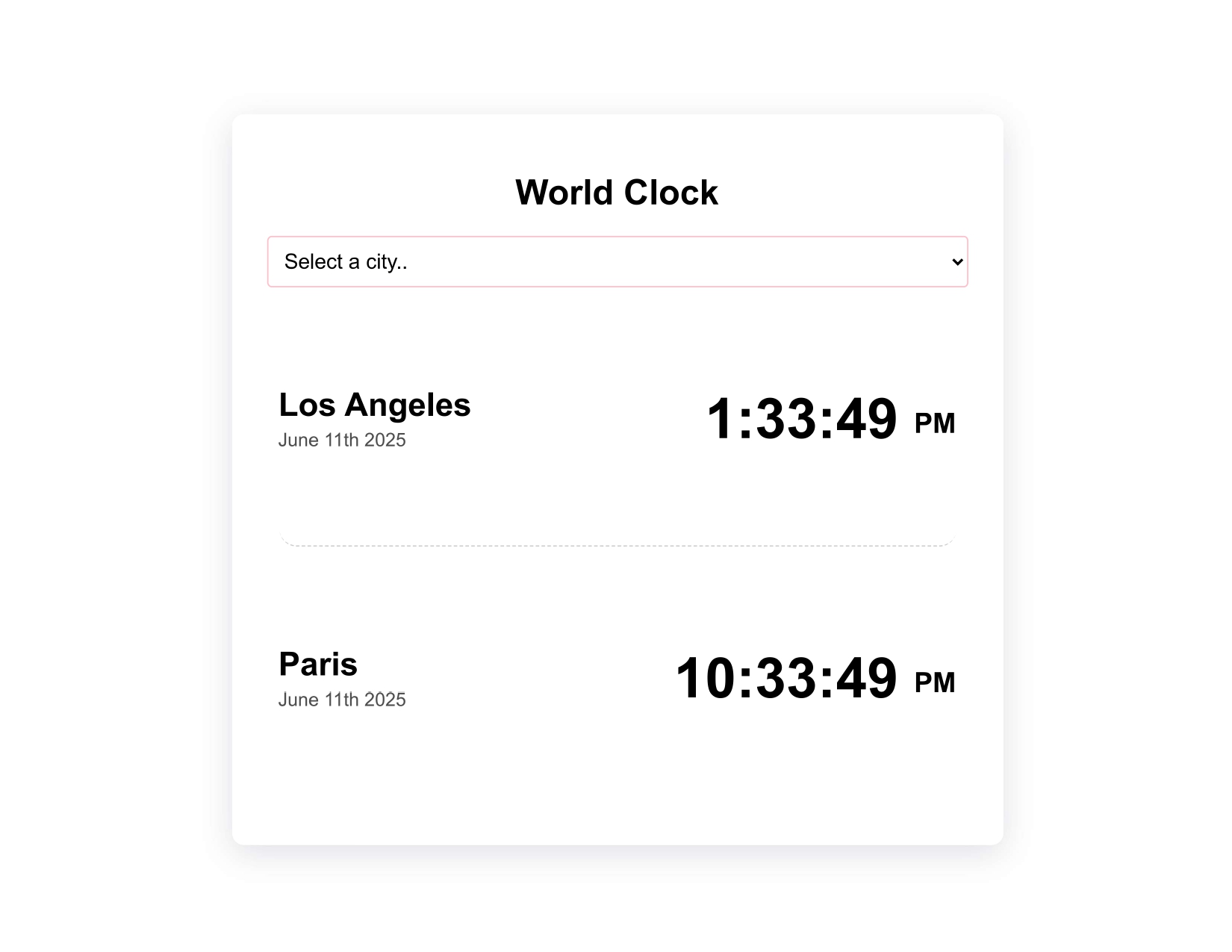
Task: Open the "Select a city.." dropdown
Action: 617,262
